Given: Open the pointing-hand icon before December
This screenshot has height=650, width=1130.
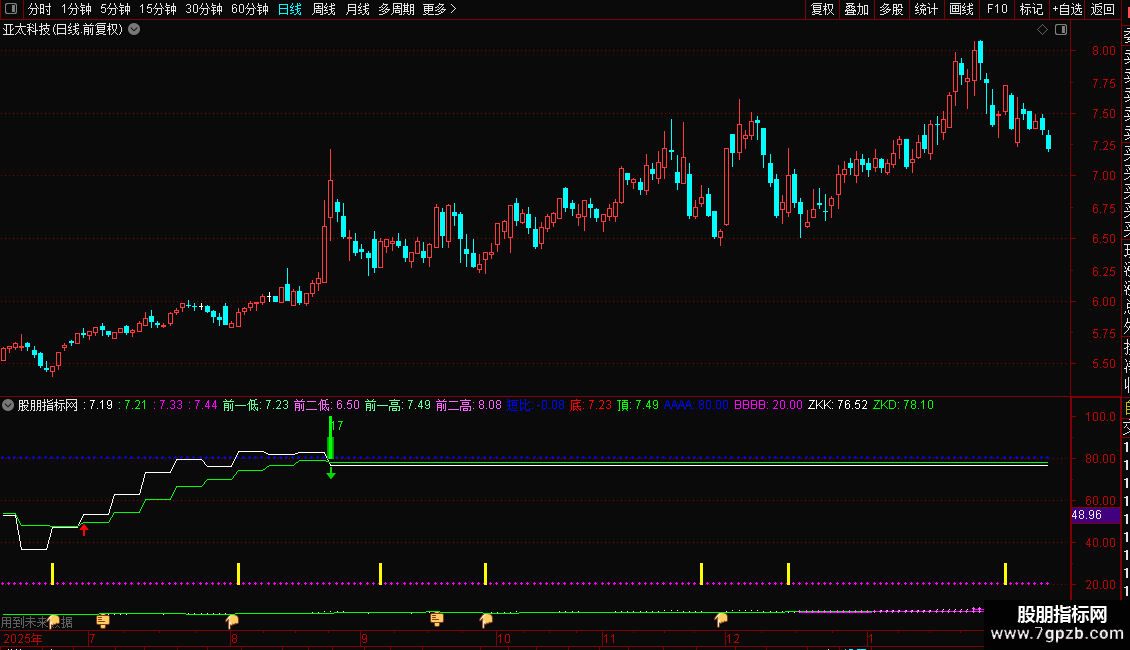Looking at the screenshot, I should [721, 619].
